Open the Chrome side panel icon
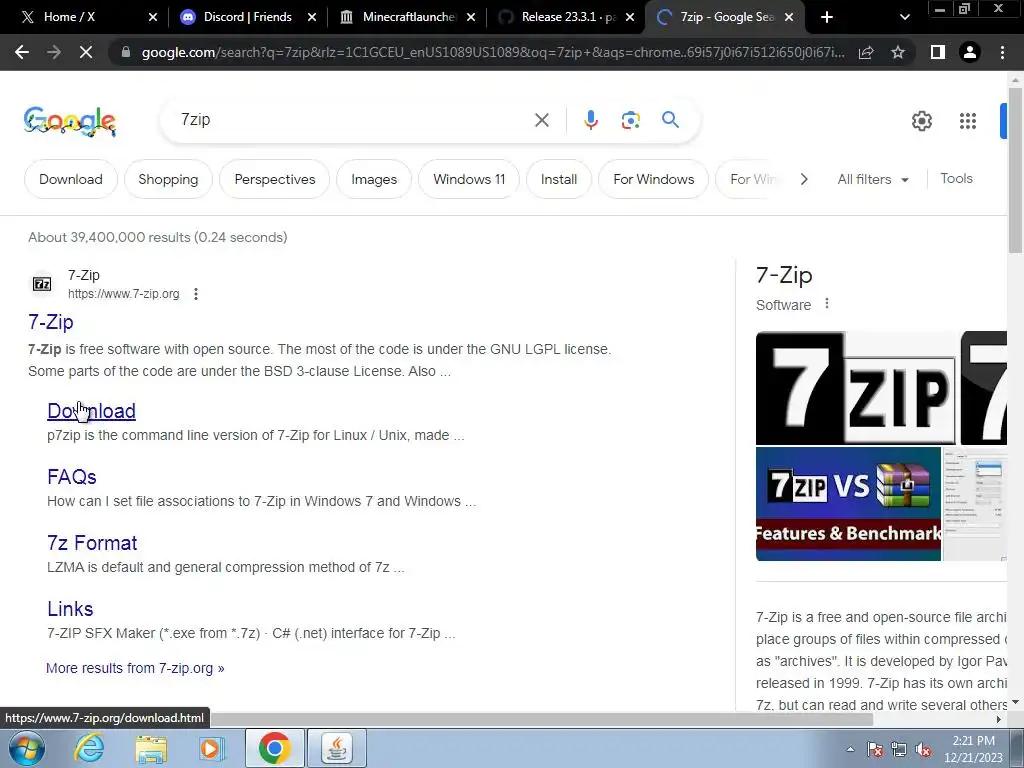 click(x=938, y=52)
